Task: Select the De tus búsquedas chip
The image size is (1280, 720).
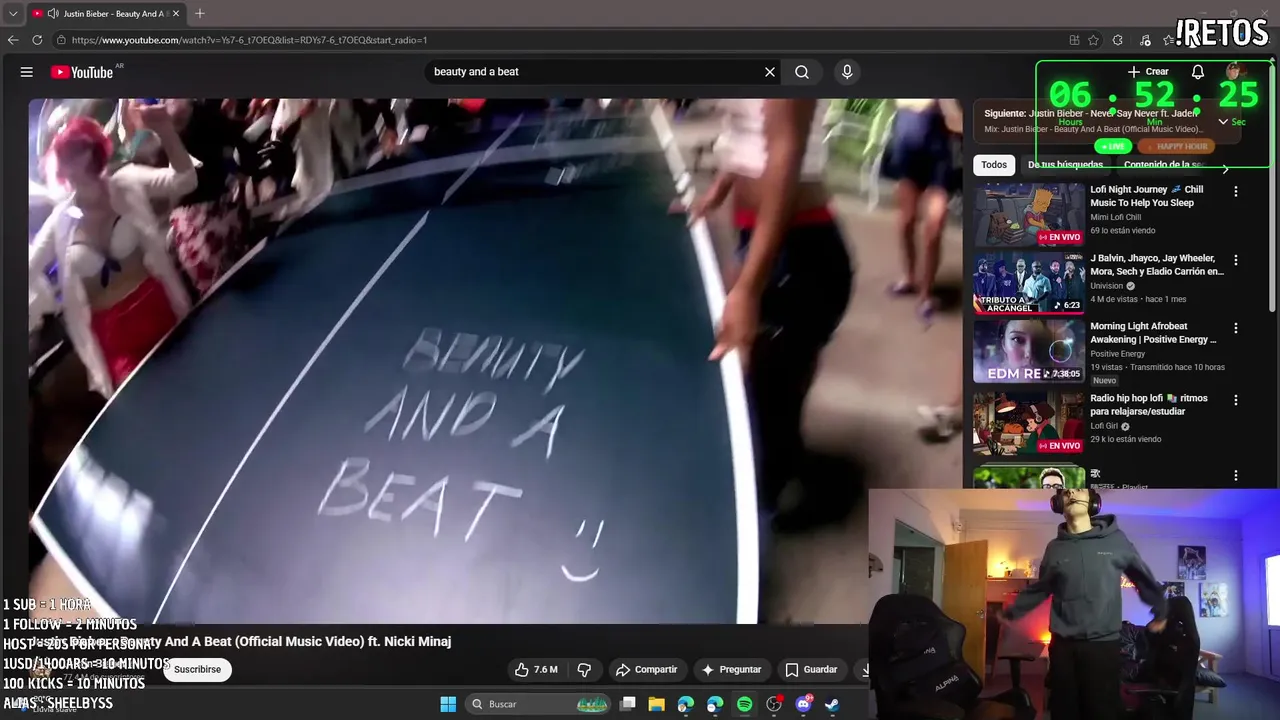Action: tap(1065, 165)
